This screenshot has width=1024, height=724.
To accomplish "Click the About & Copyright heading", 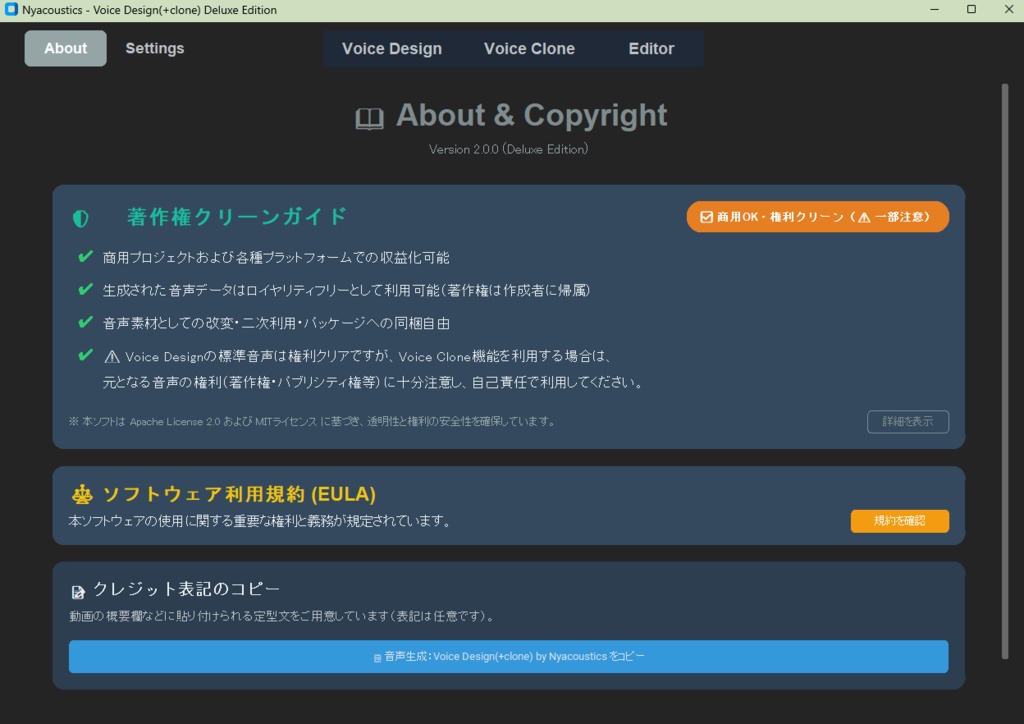I will coord(532,116).
